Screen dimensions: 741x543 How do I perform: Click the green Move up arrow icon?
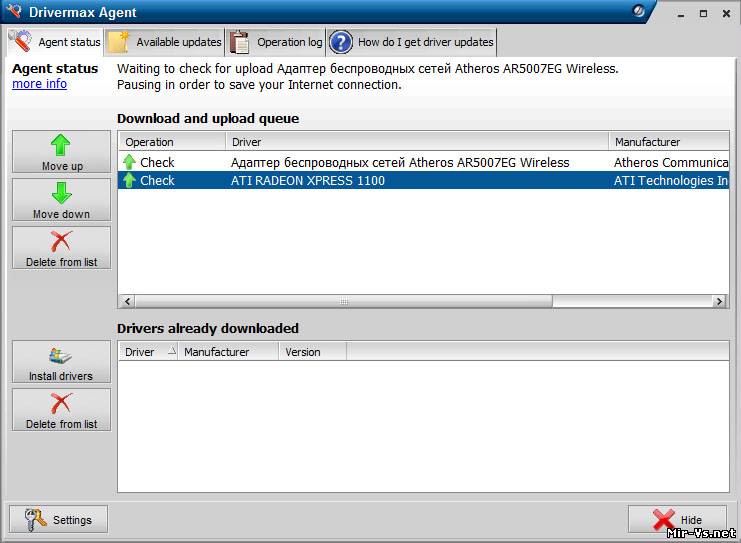61,146
